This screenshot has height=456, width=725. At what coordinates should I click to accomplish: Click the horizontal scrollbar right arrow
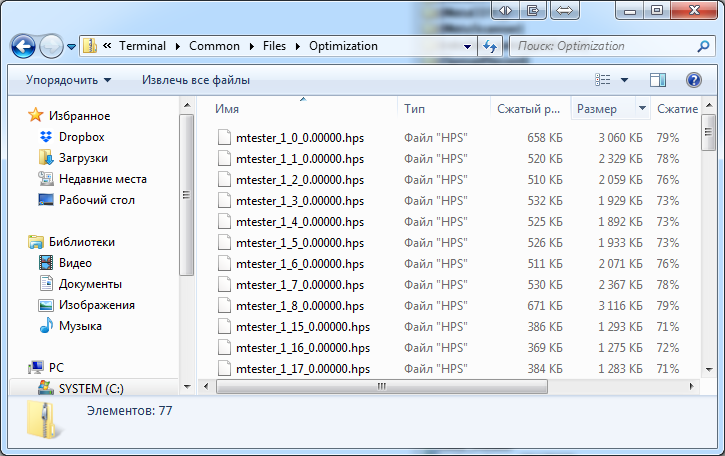point(692,386)
